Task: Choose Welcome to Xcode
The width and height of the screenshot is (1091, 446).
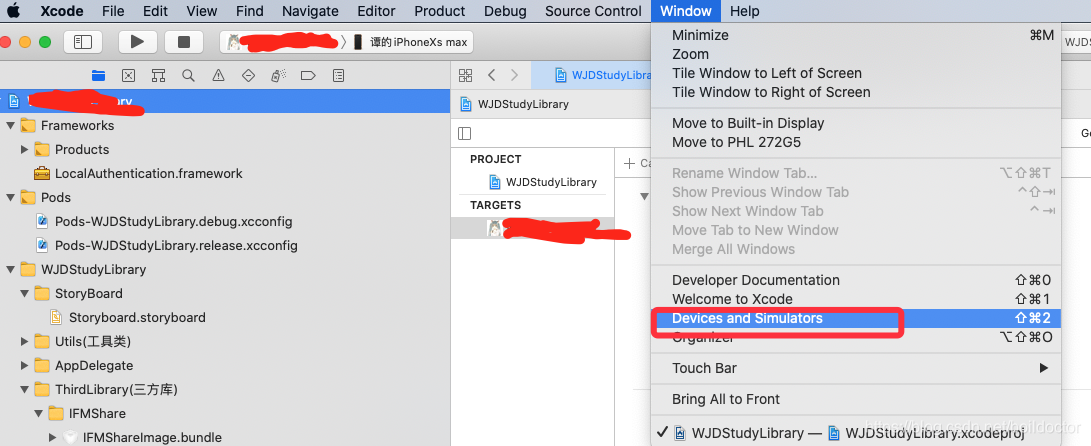Action: tap(856, 299)
